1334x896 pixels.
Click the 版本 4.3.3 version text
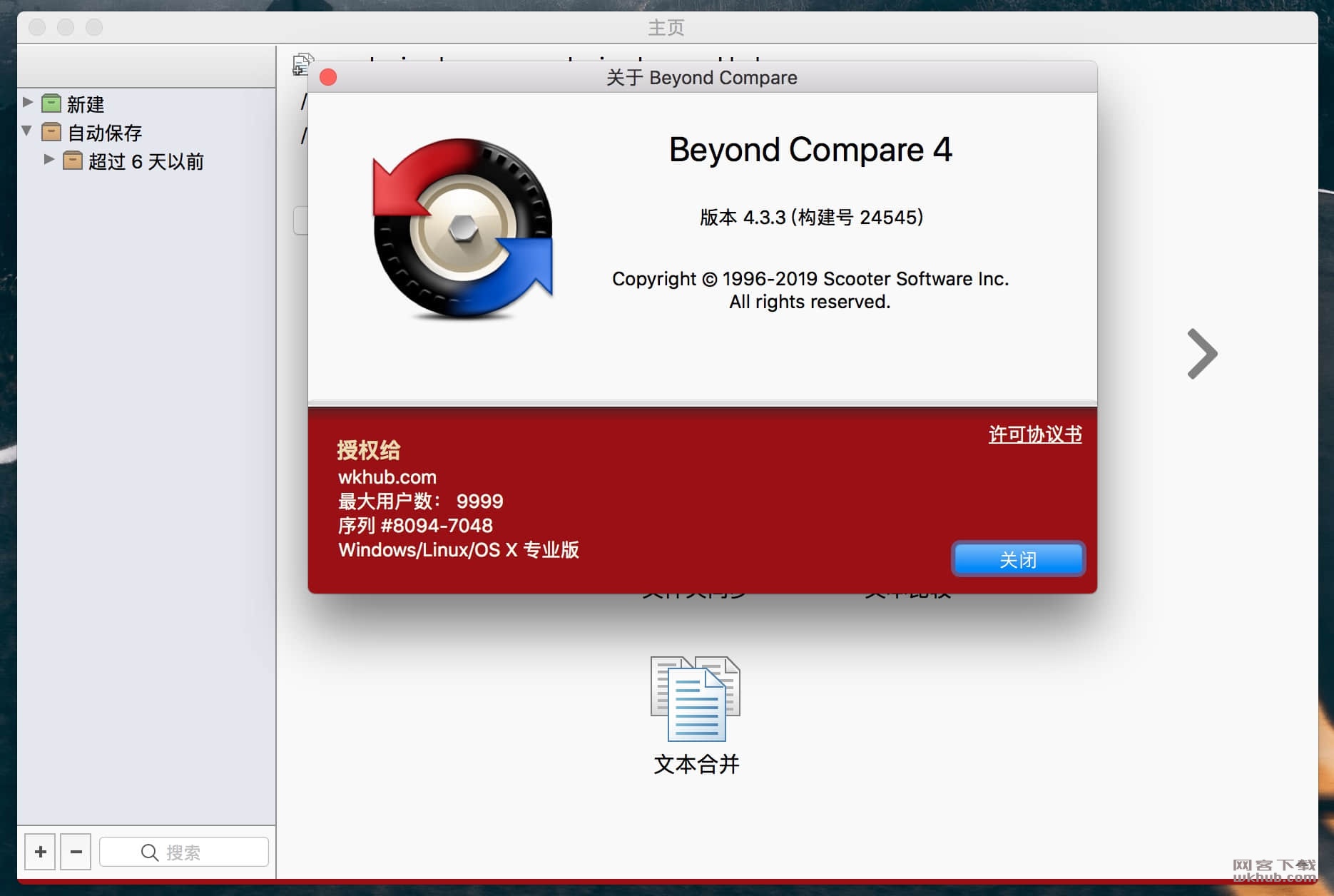click(812, 217)
